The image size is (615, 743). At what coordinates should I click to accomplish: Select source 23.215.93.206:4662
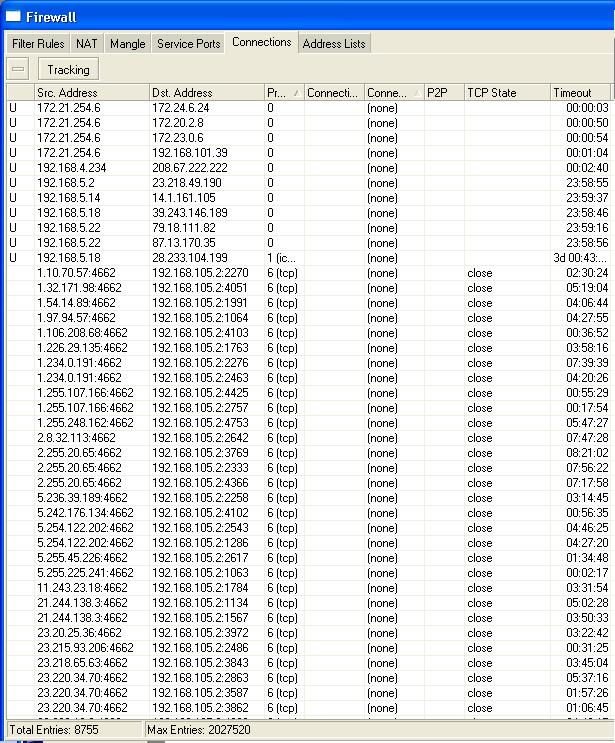85,648
